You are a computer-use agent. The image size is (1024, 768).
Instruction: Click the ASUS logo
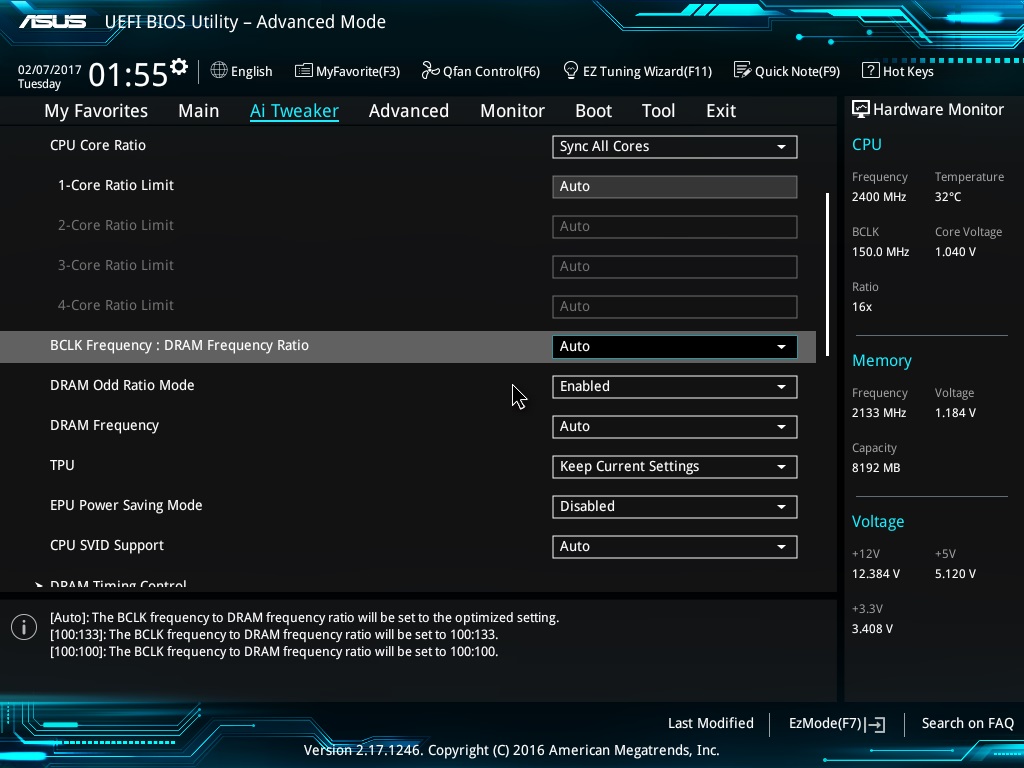tap(52, 22)
